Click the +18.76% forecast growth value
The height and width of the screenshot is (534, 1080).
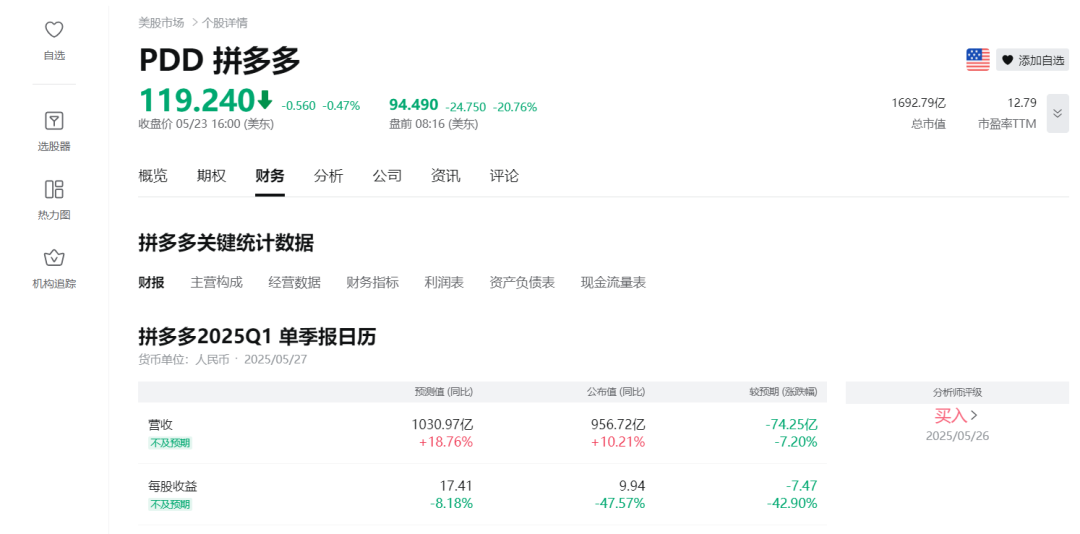coord(446,442)
